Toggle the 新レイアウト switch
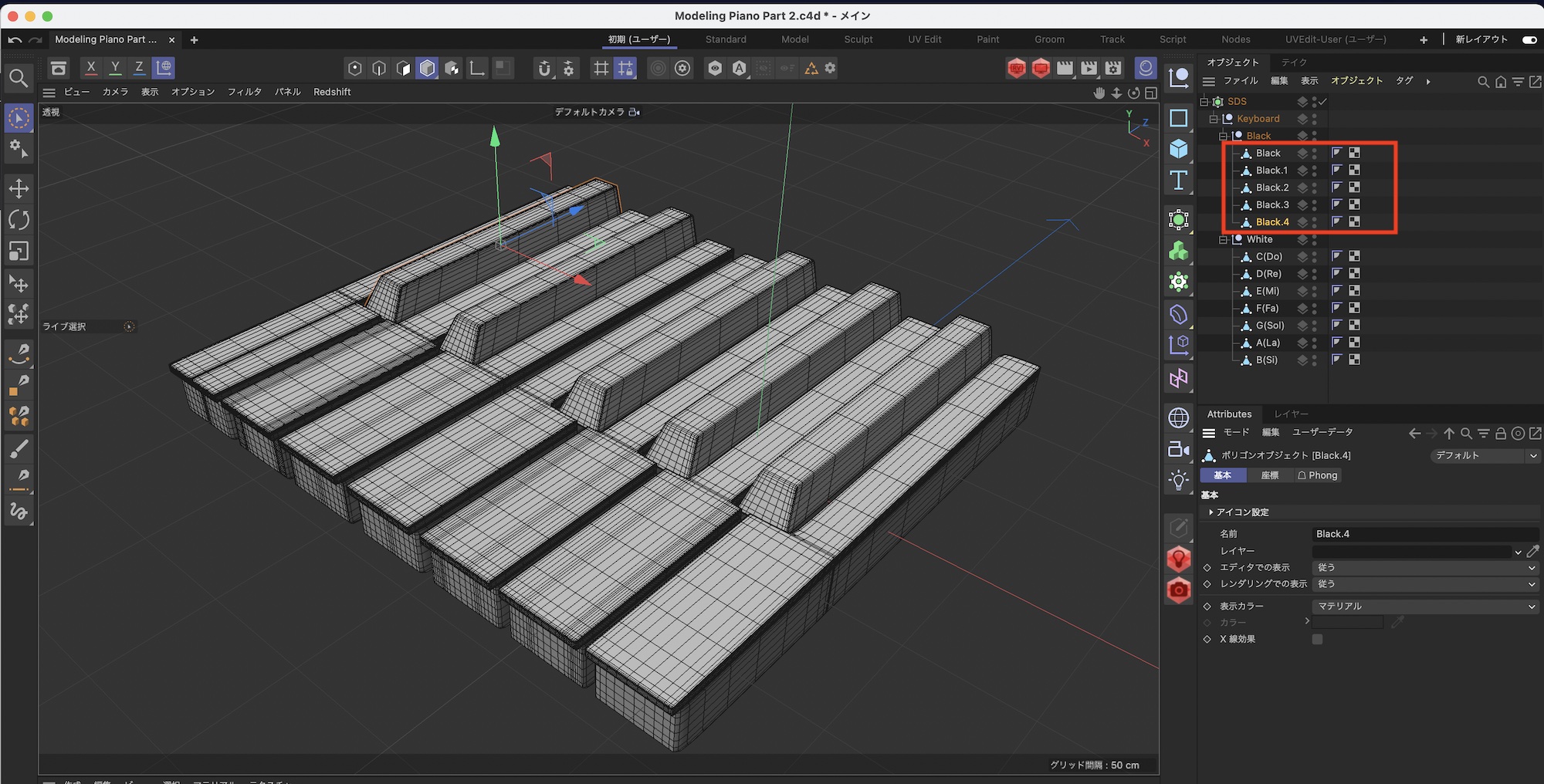 pyautogui.click(x=1529, y=39)
